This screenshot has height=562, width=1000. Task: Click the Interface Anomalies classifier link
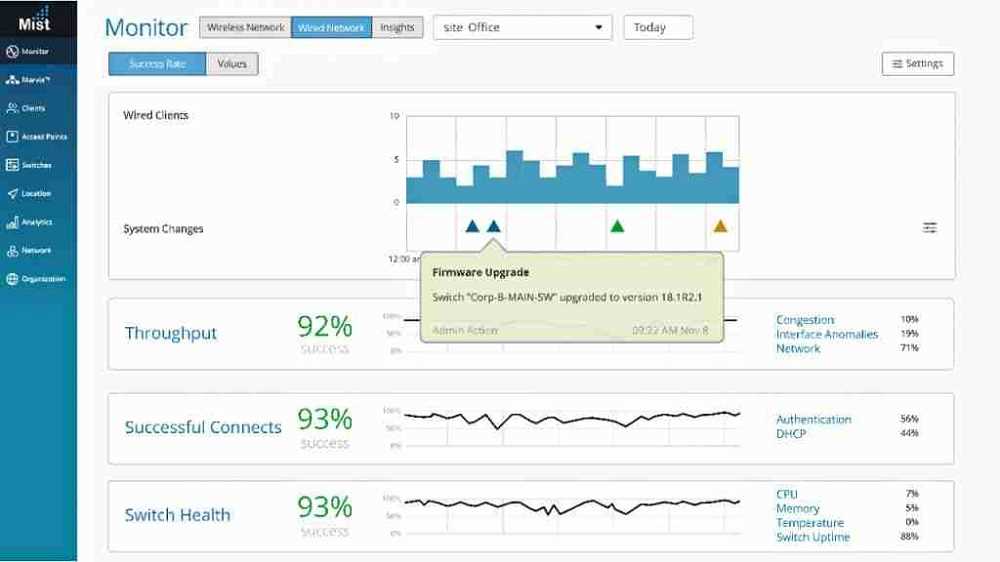(x=826, y=334)
